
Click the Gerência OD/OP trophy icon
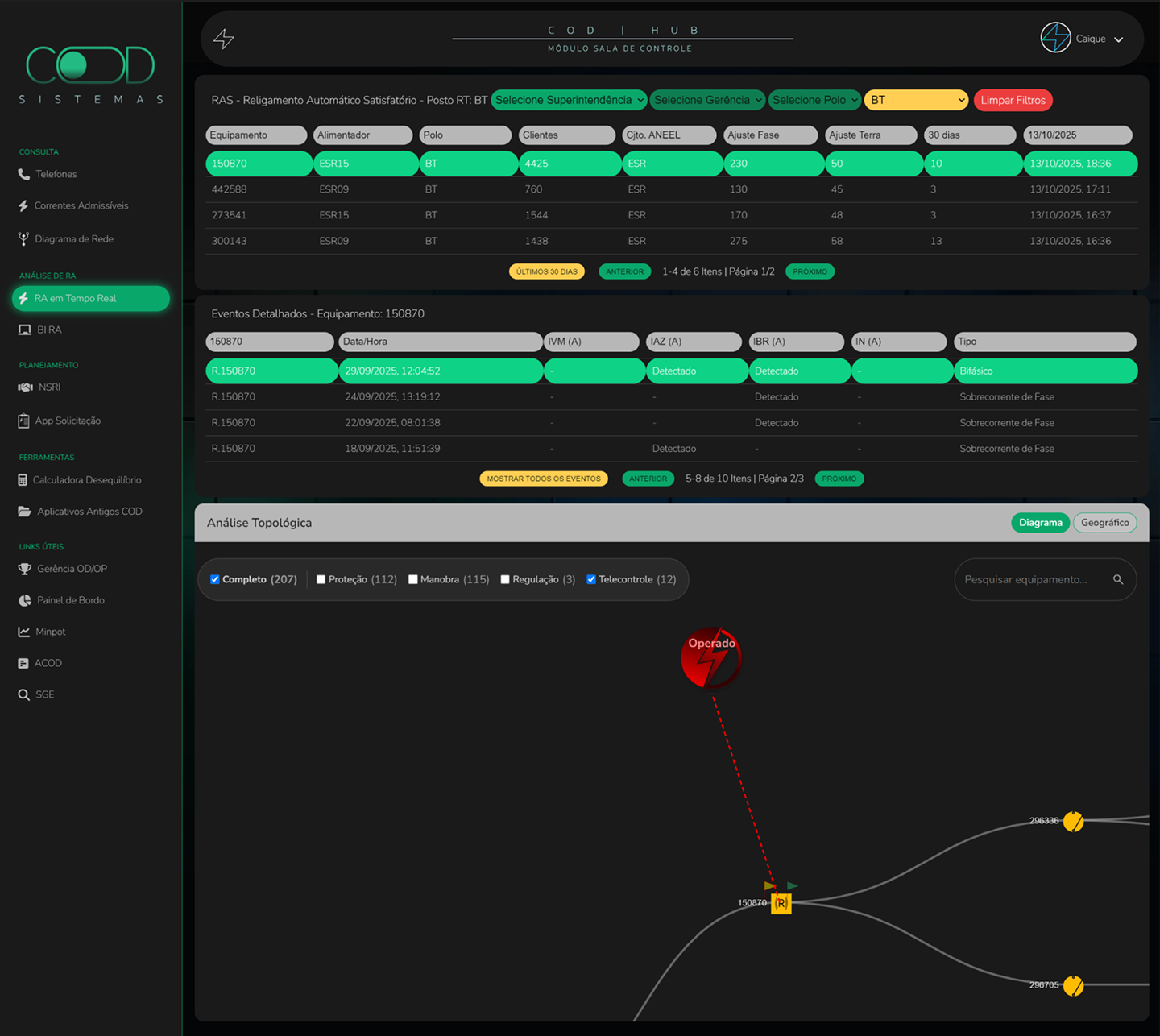[x=25, y=569]
